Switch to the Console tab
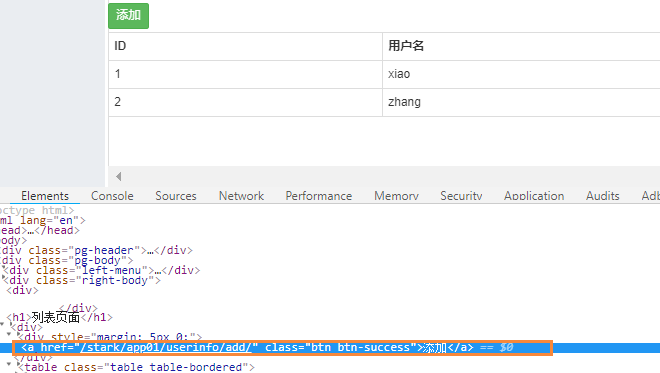Screen dimensions: 660x373 [112, 196]
